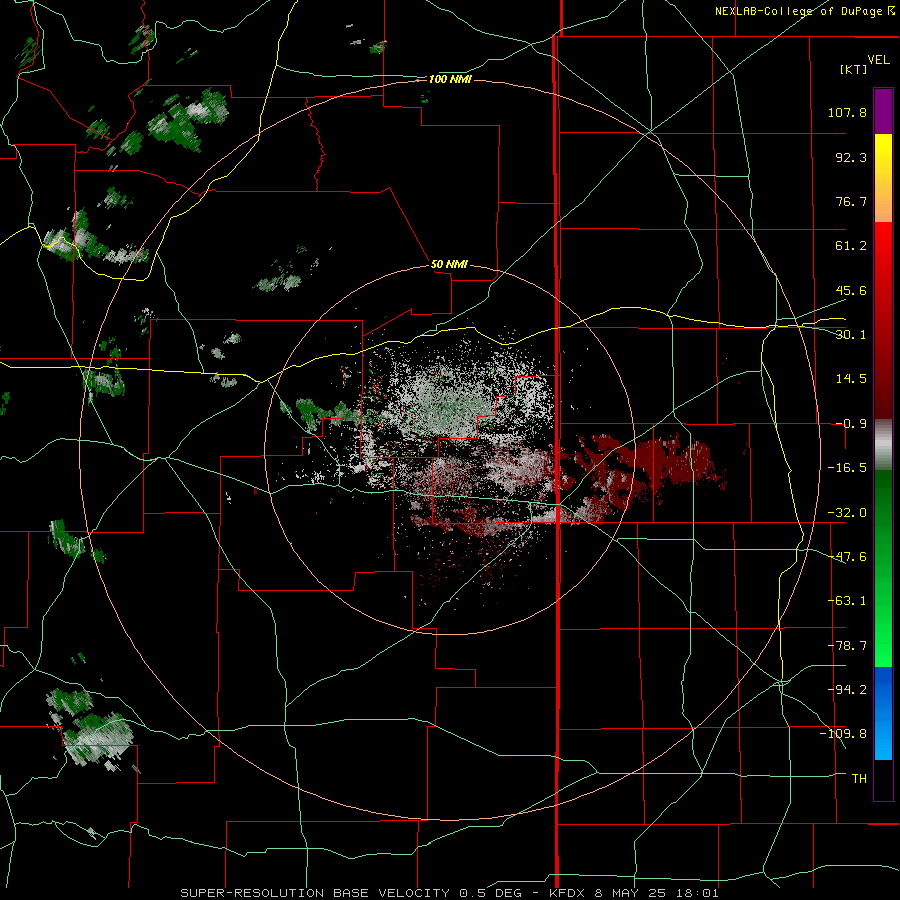Click the blue segment of color bar

883,713
